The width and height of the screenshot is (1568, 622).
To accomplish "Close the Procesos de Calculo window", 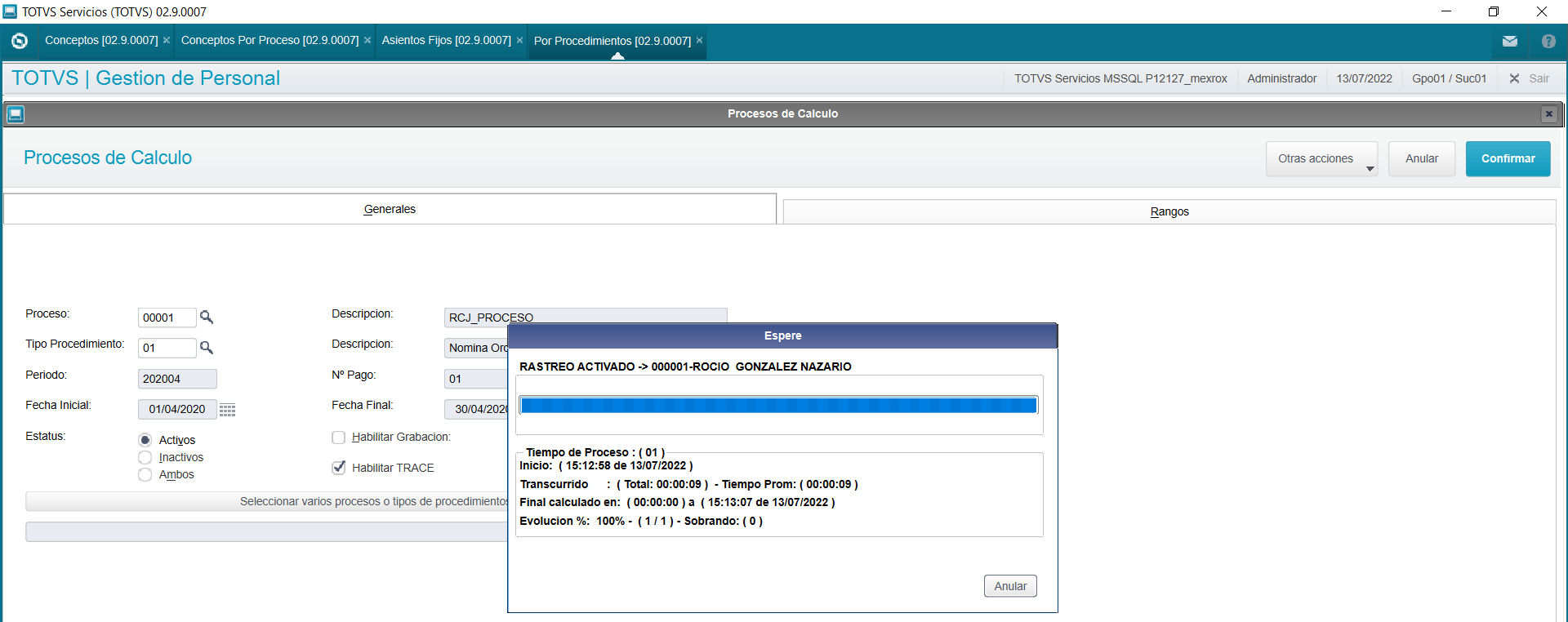I will tap(1548, 114).
